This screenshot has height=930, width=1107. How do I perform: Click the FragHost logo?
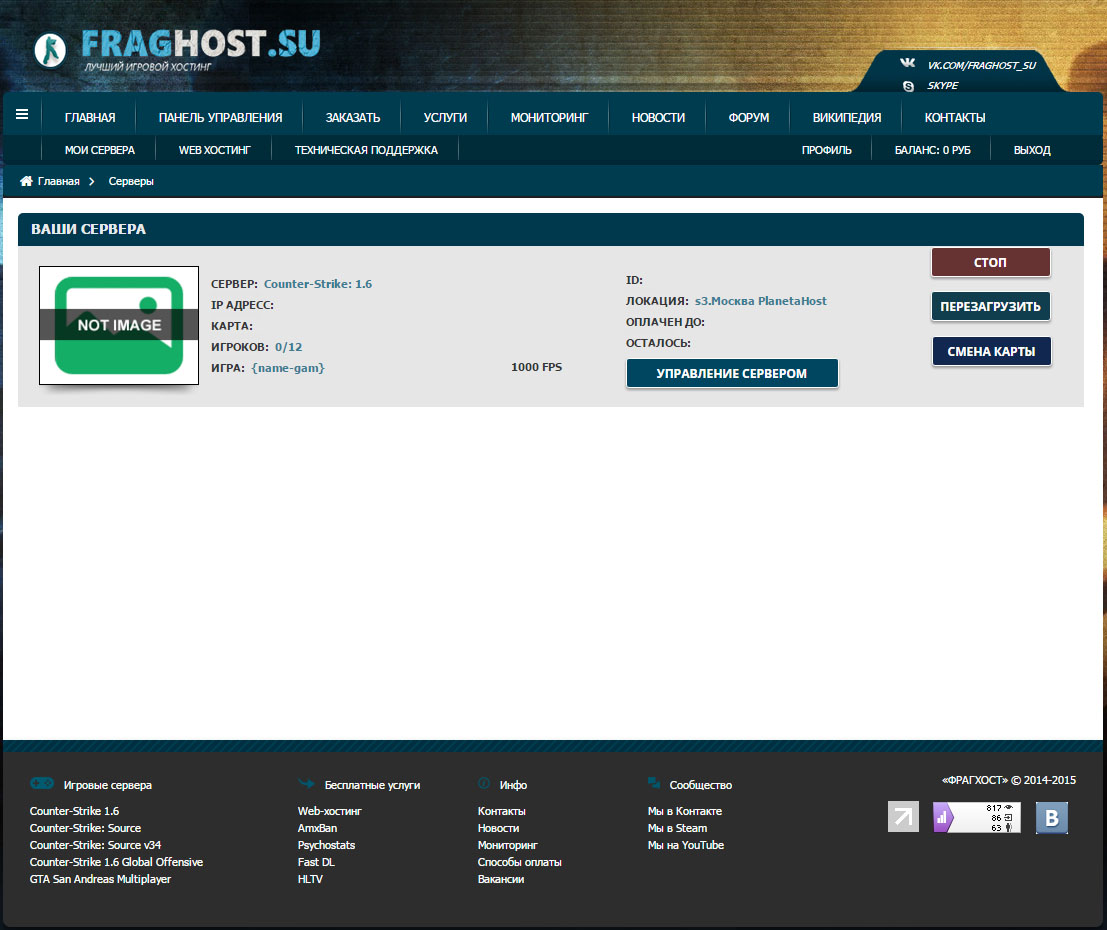[x=177, y=49]
